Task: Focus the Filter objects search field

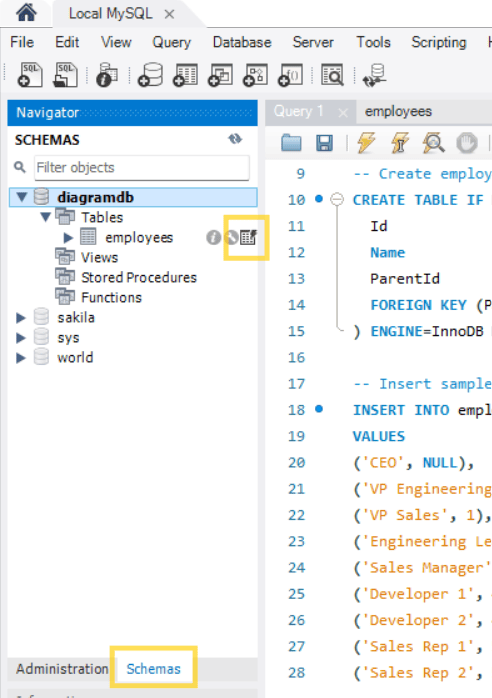Action: [142, 167]
